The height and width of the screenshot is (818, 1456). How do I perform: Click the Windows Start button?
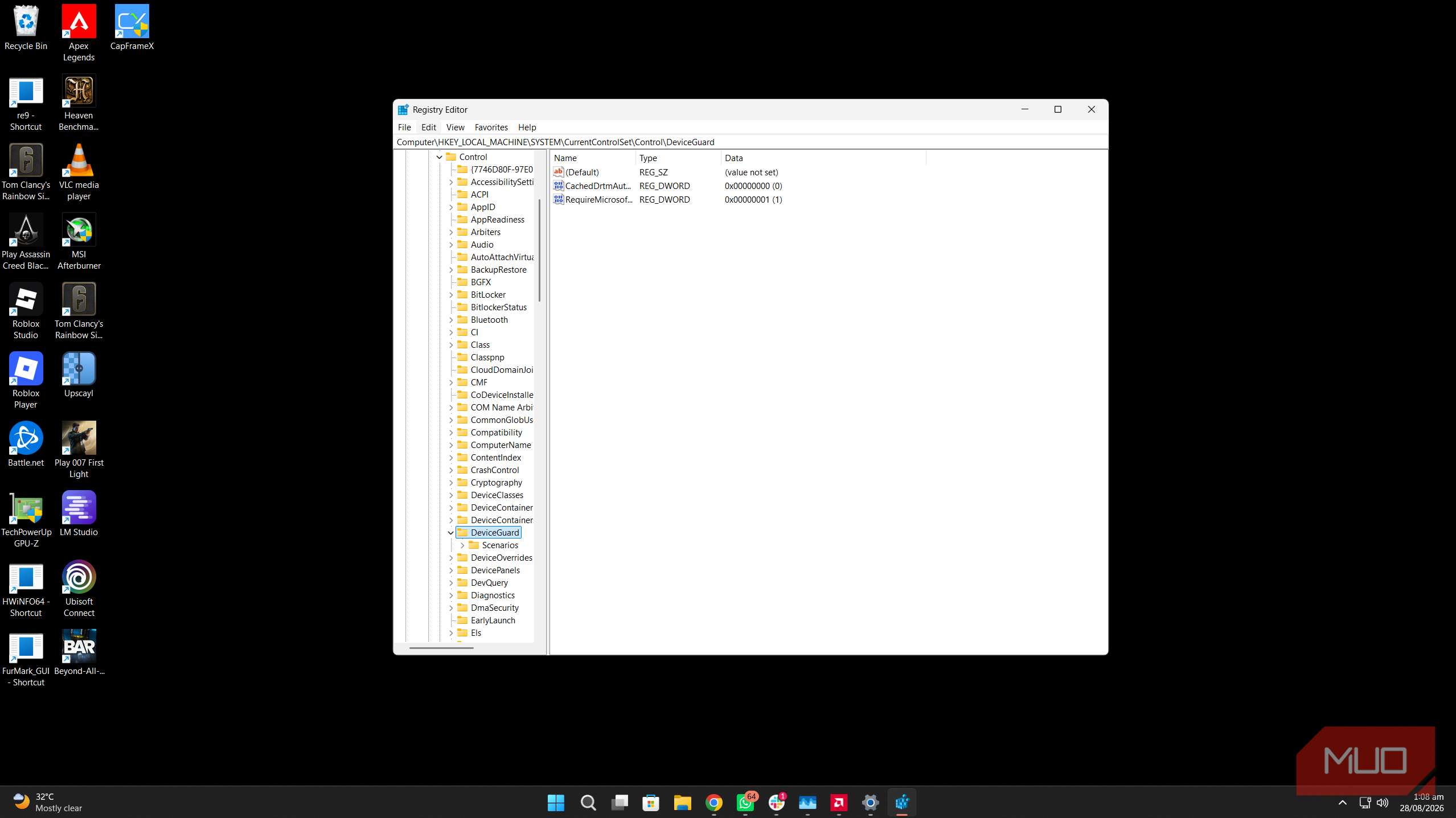[x=556, y=803]
